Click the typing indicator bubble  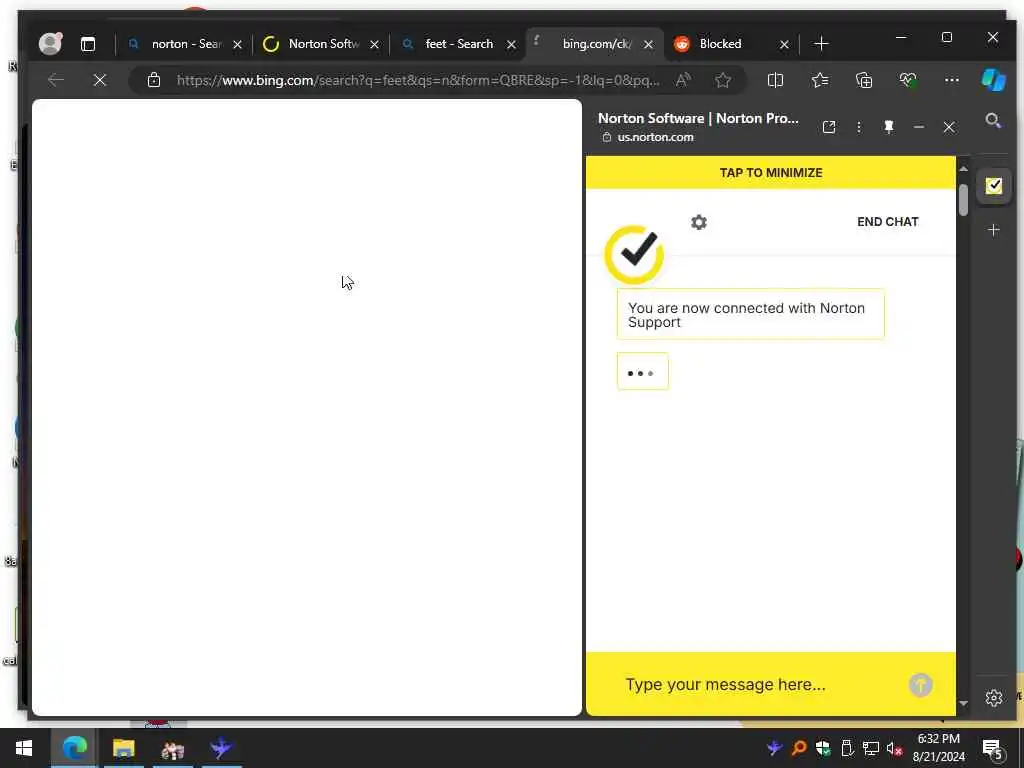(x=643, y=372)
